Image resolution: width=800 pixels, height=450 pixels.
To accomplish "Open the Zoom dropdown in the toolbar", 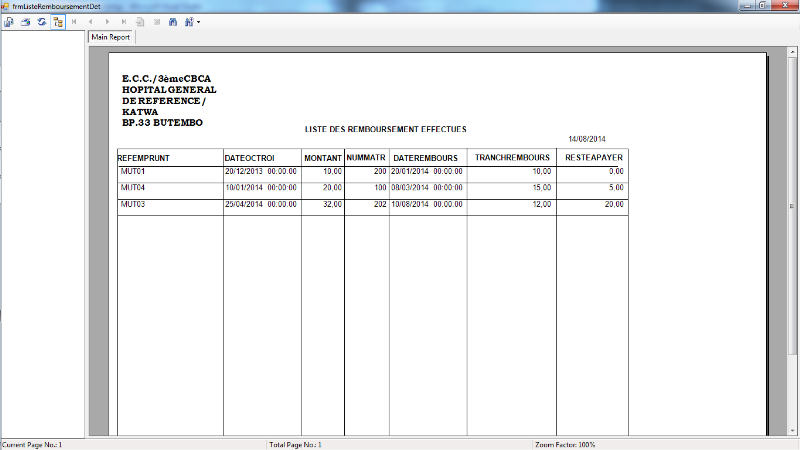I will [192, 22].
